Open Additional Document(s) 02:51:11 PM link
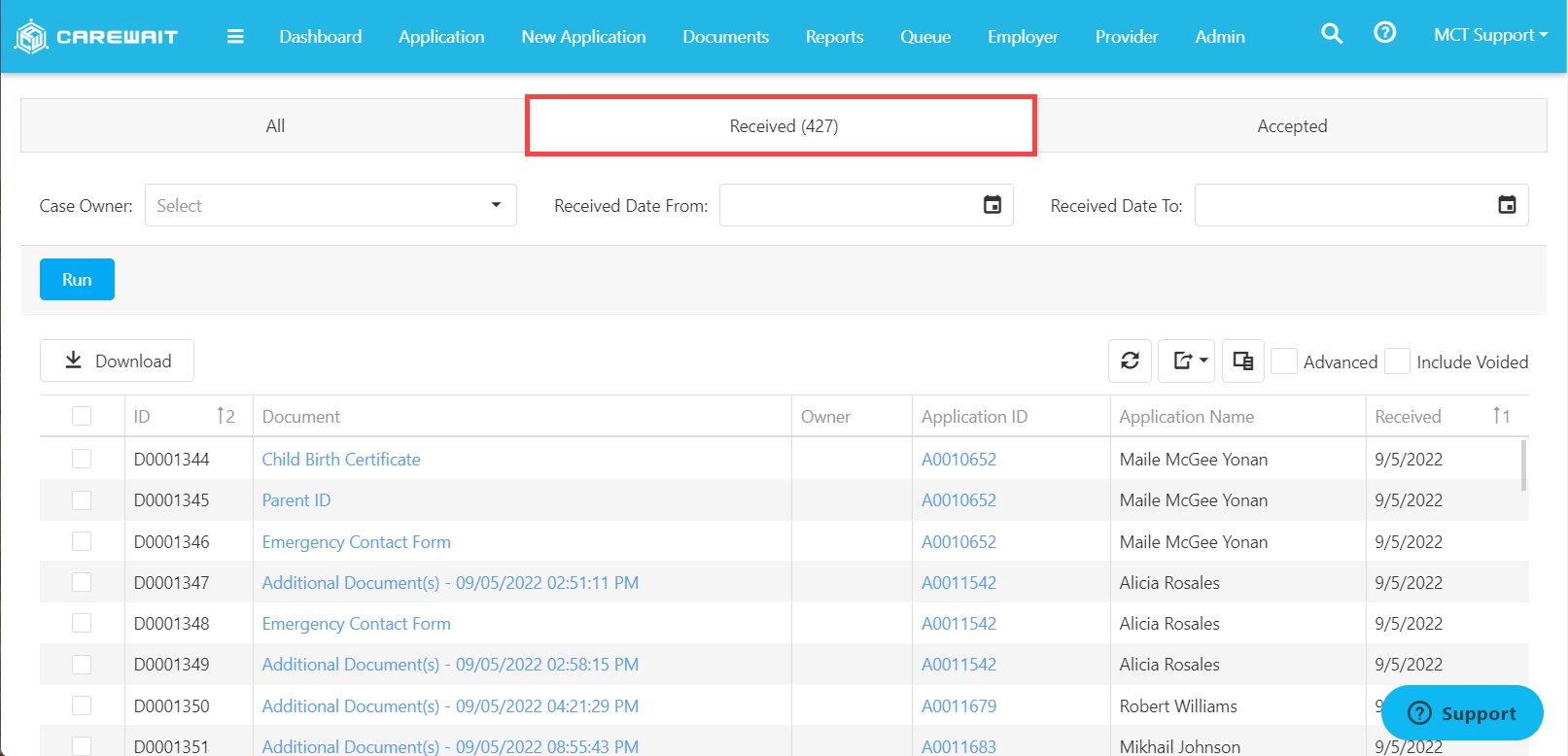This screenshot has height=756, width=1568. (x=450, y=582)
